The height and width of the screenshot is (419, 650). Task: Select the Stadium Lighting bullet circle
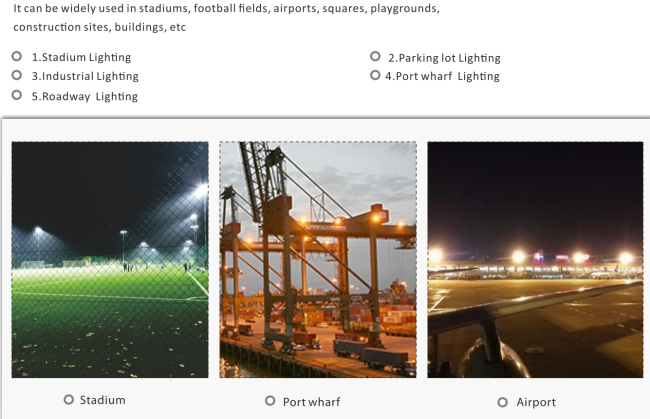click(17, 56)
